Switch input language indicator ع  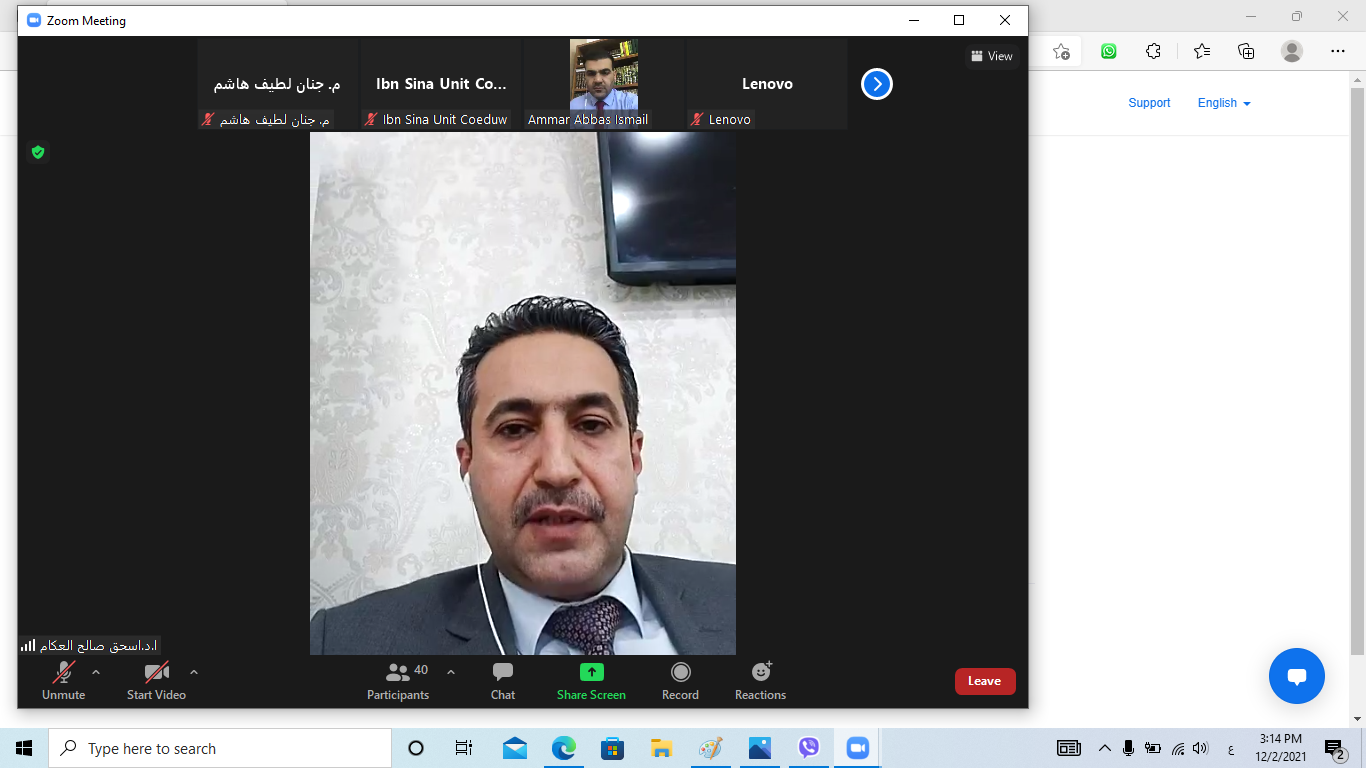[1230, 748]
